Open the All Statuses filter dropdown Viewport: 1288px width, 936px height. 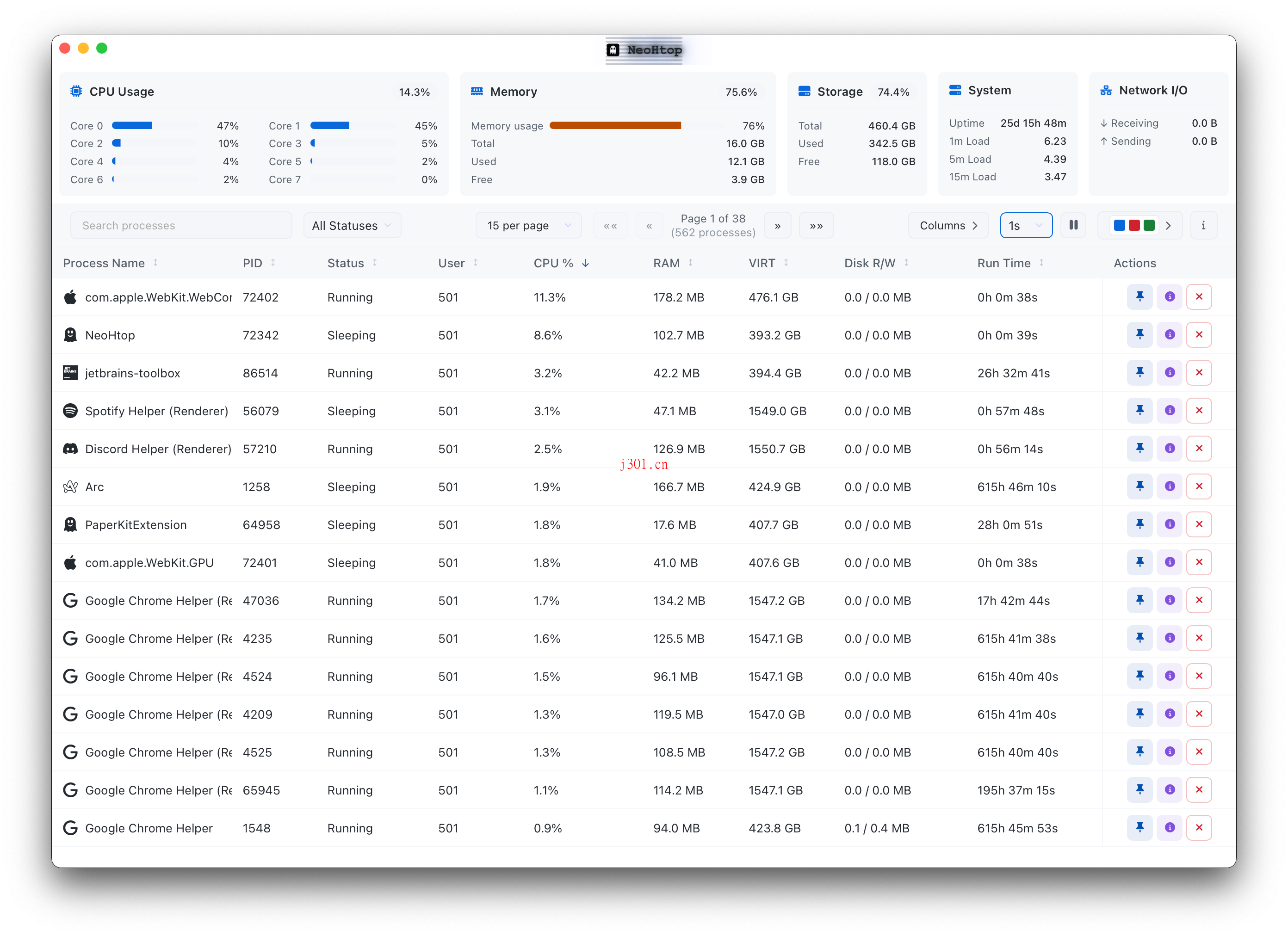click(352, 225)
